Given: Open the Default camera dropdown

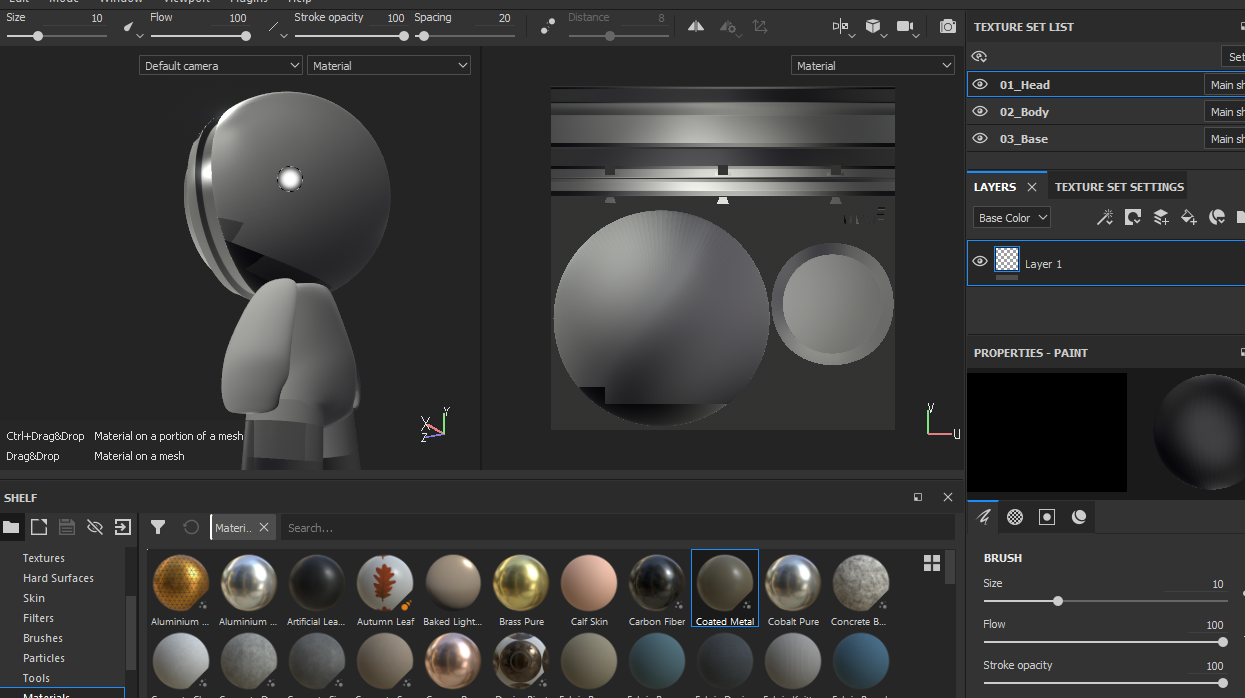Looking at the screenshot, I should pyautogui.click(x=220, y=66).
